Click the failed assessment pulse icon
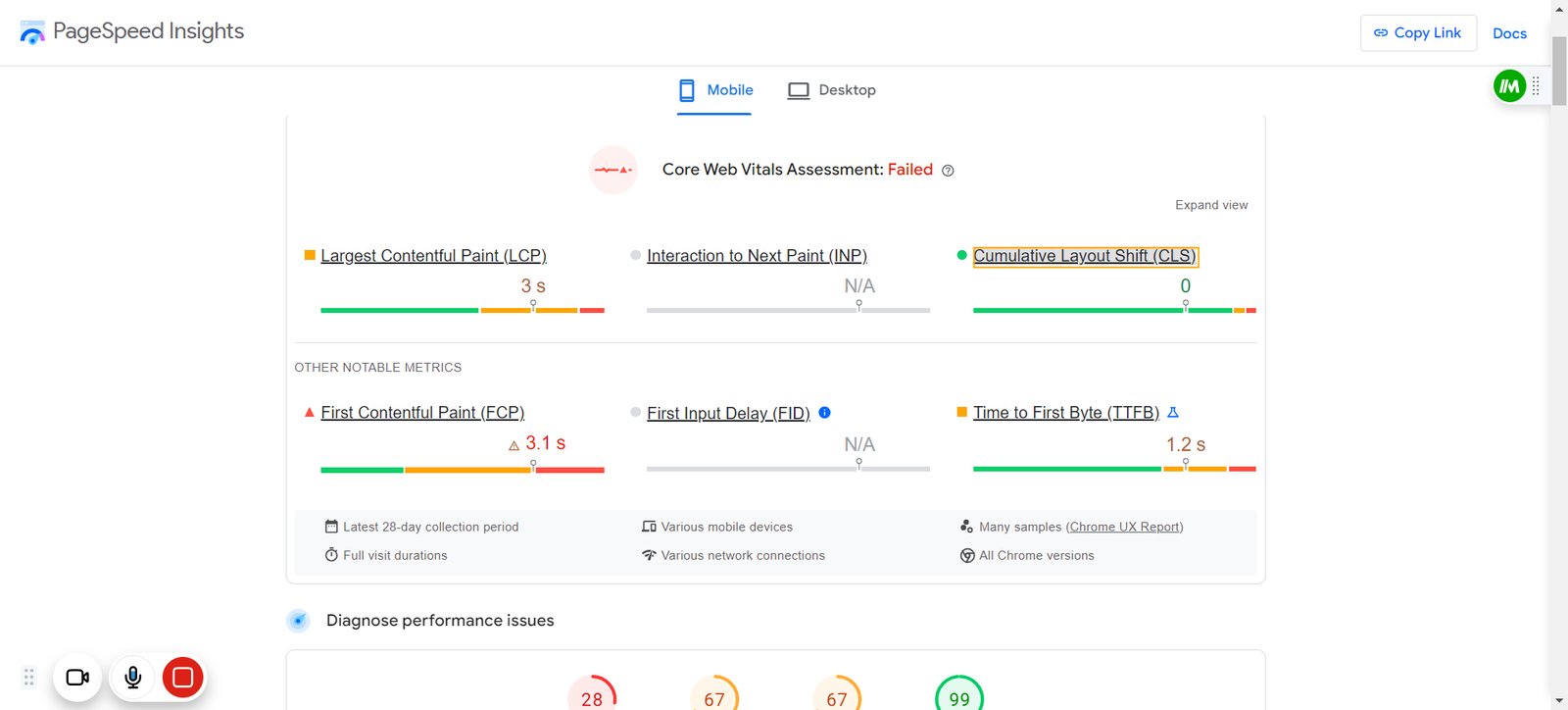This screenshot has width=1568, height=710. click(x=613, y=170)
